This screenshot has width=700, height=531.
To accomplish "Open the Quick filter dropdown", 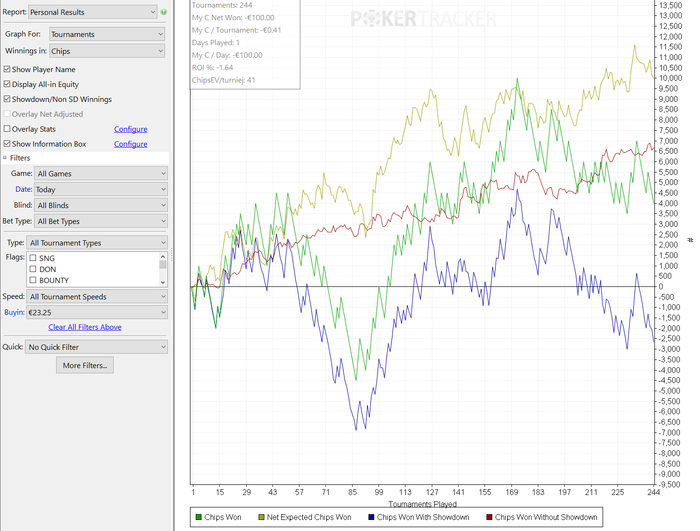I will (x=97, y=347).
